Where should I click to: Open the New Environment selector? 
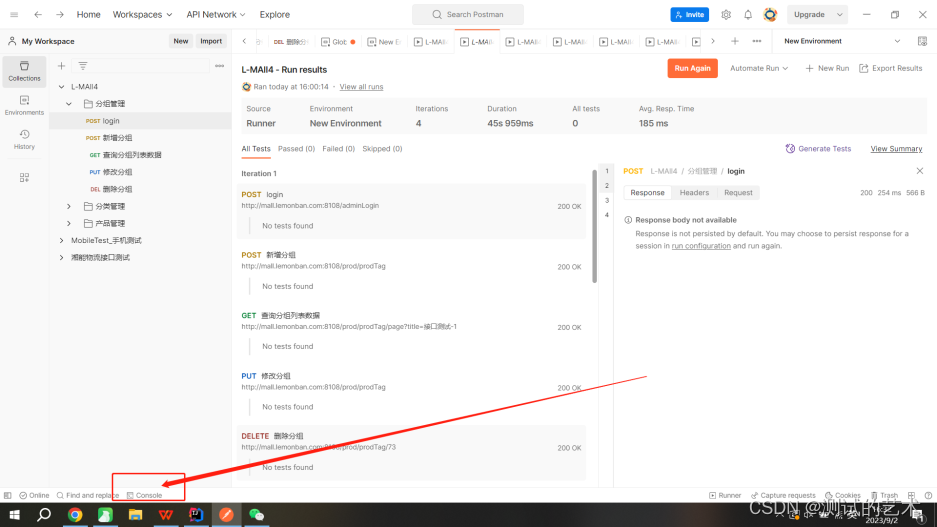pyautogui.click(x=841, y=41)
